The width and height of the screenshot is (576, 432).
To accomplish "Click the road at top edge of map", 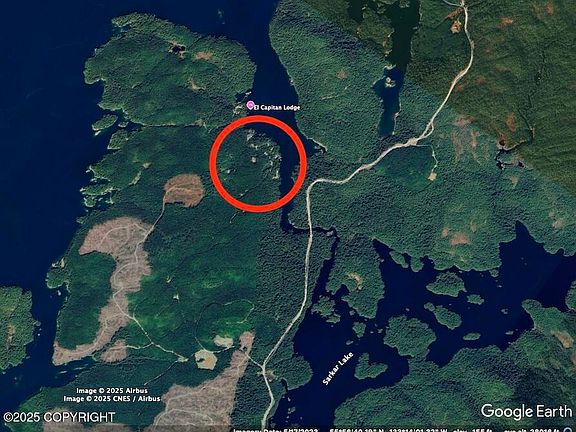I will (x=464, y=4).
